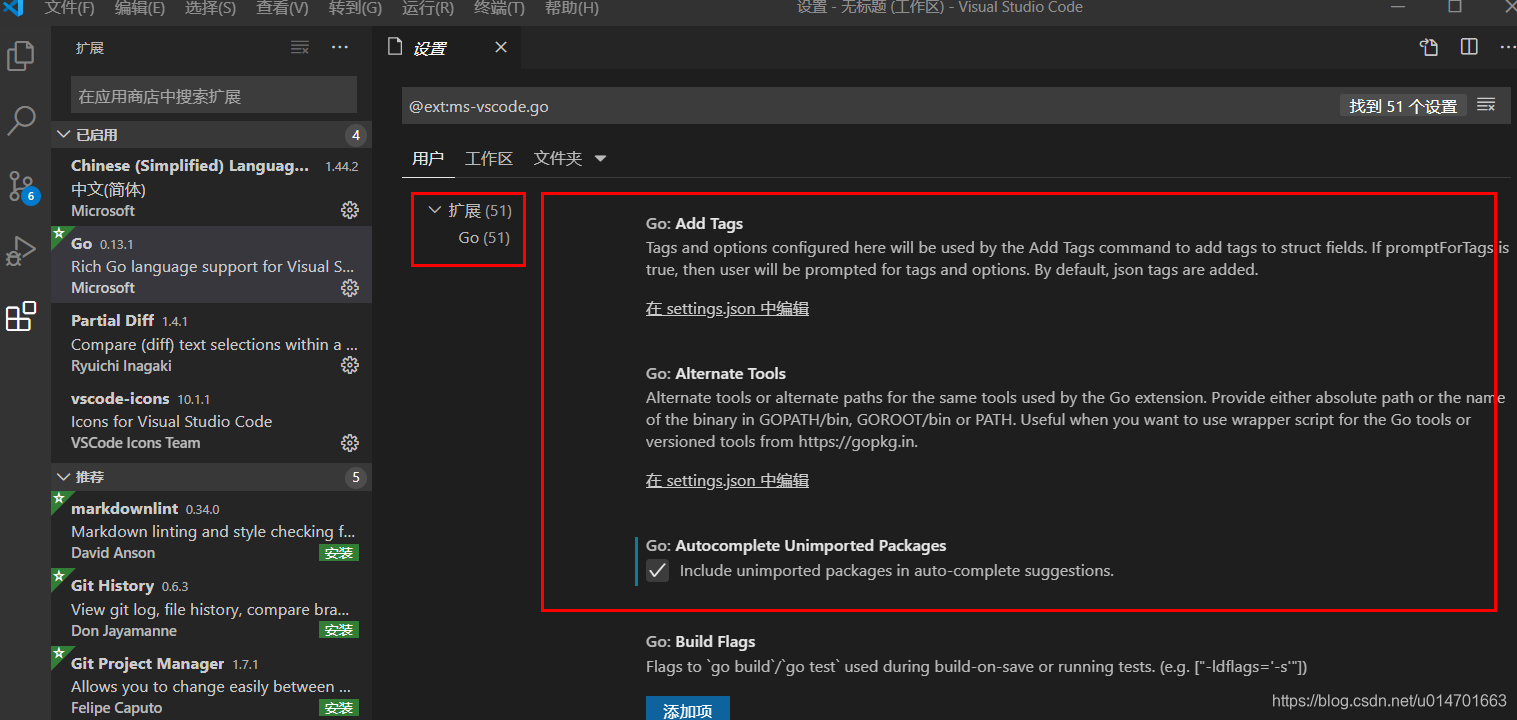This screenshot has width=1517, height=720.
Task: Install the markdownlint extension
Action: point(339,552)
